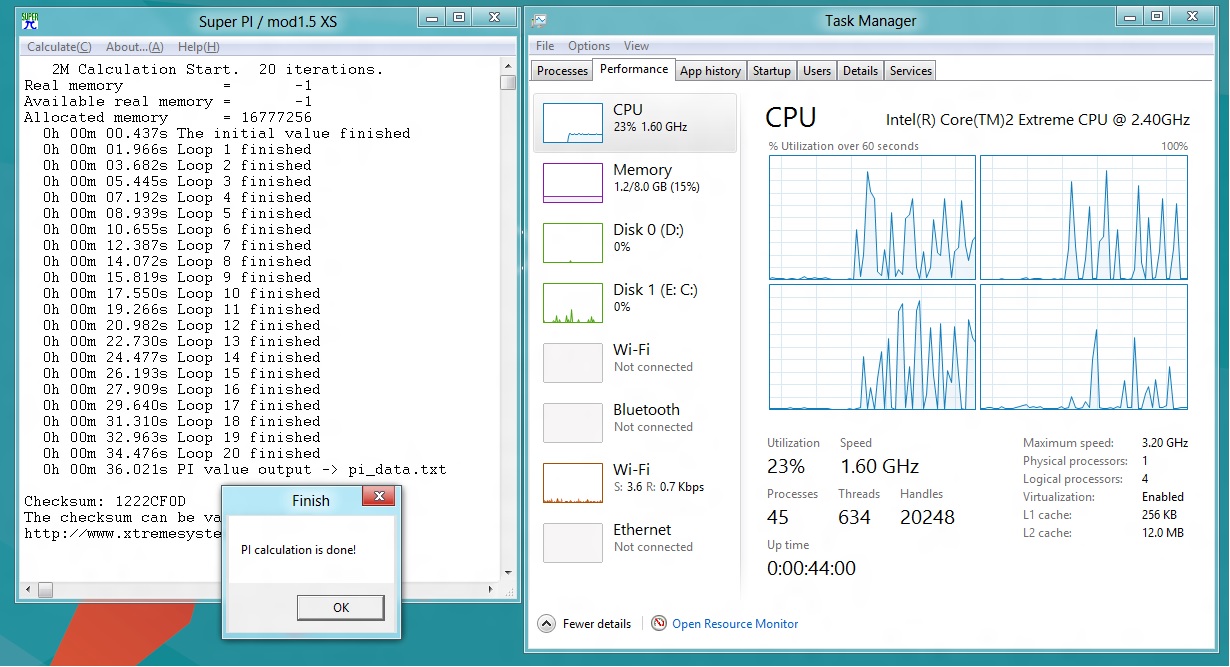The image size is (1230, 667).
Task: Click the 'Loop 20 finished' line
Action: 182,453
